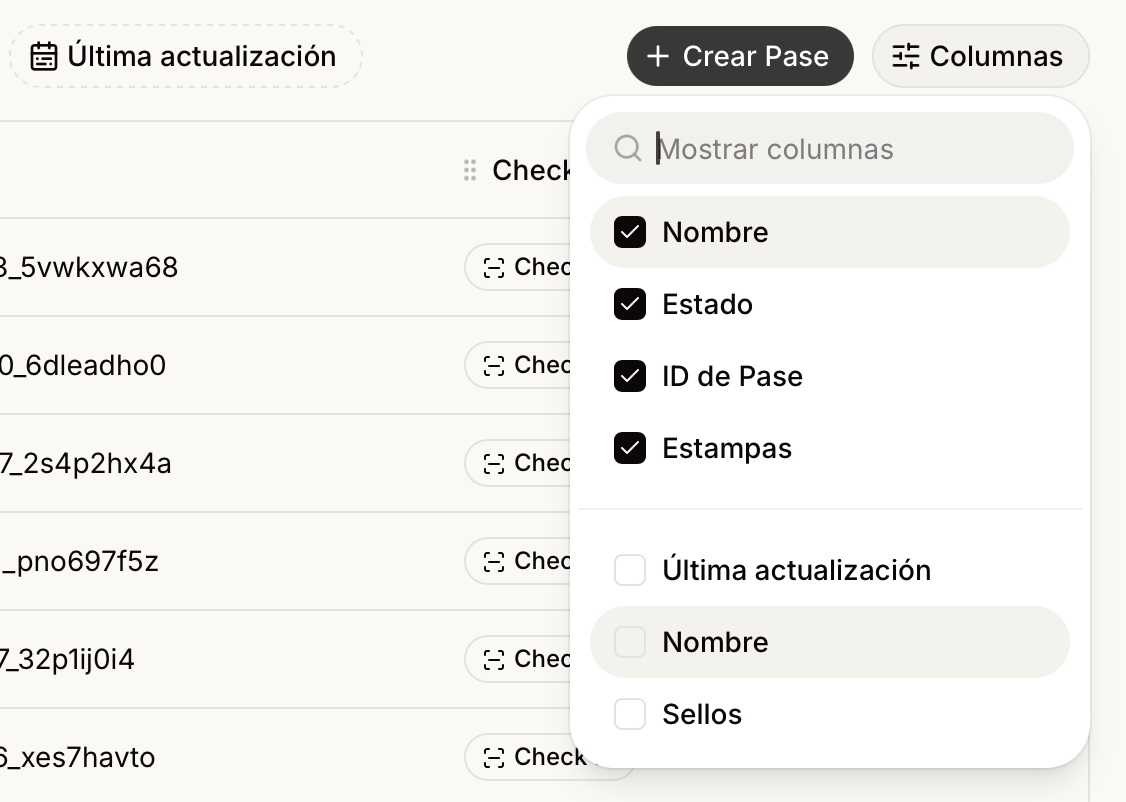Click the calendar icon beside Última actualización
Screen dimensions: 1126x802
click(44, 57)
